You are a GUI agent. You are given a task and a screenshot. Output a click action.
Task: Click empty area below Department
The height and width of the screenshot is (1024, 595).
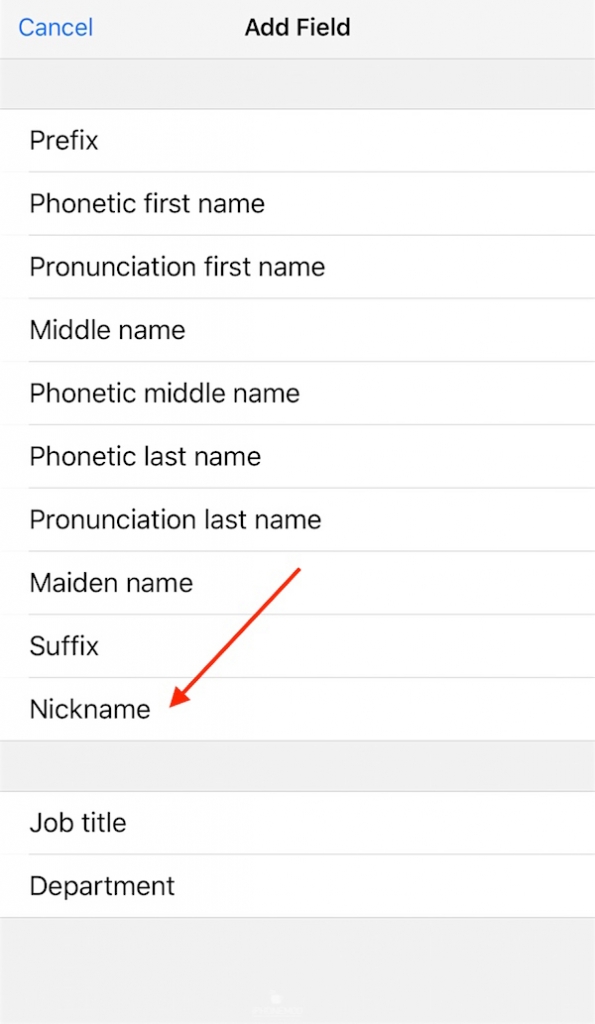click(x=297, y=970)
